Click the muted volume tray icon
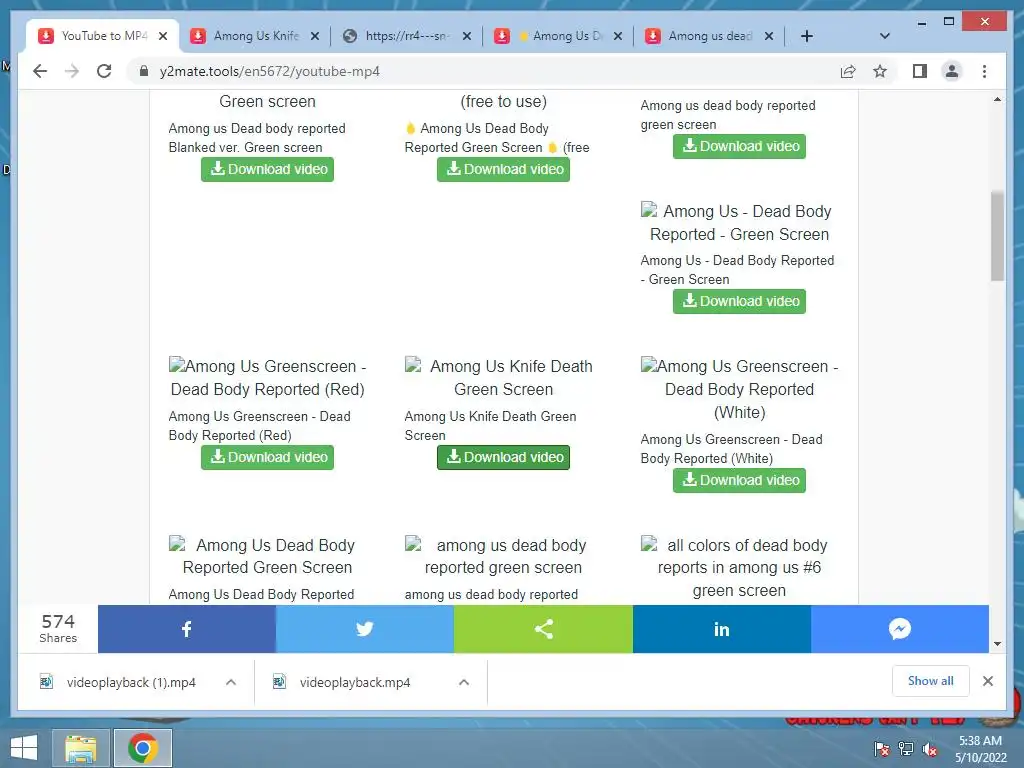 coord(930,749)
